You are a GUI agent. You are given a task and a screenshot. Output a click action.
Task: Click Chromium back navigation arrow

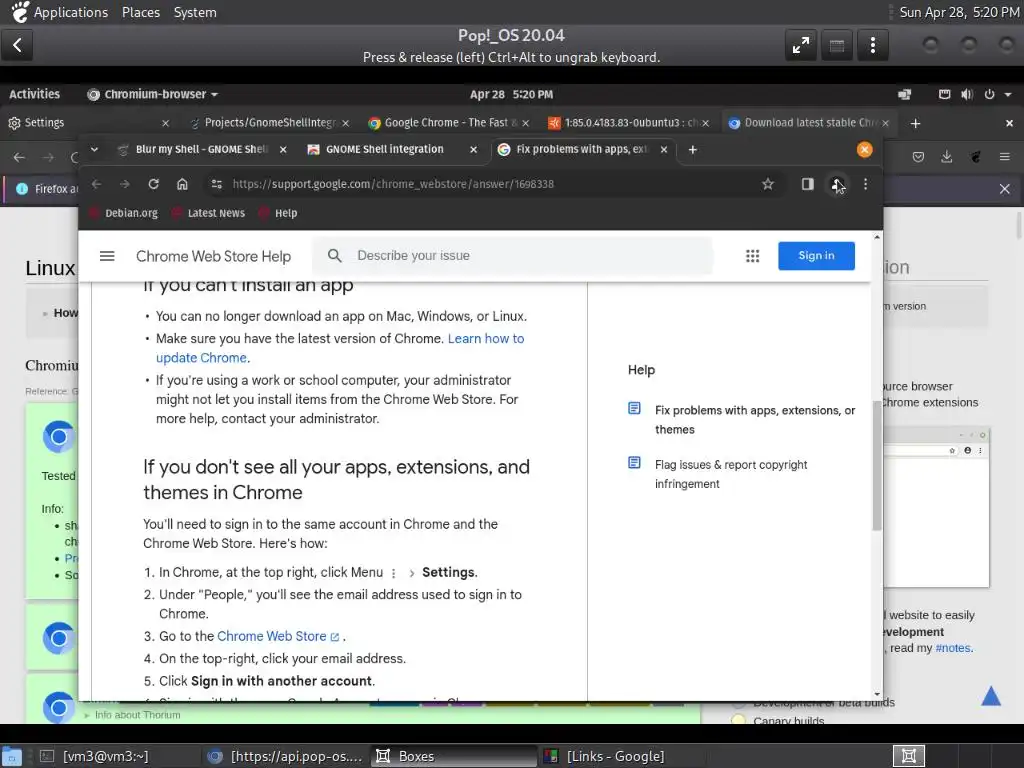[97, 184]
